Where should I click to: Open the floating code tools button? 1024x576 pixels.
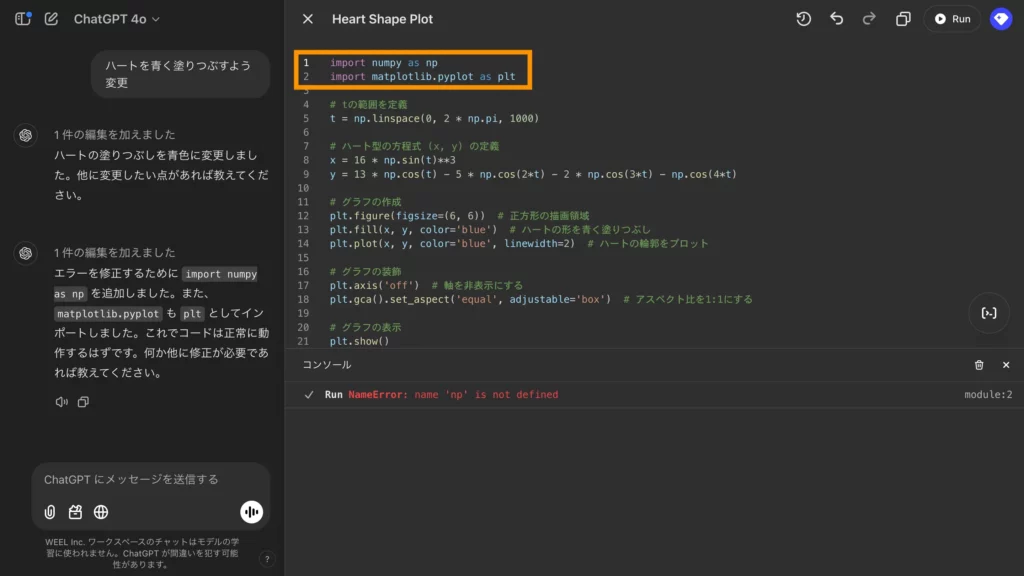click(x=988, y=313)
